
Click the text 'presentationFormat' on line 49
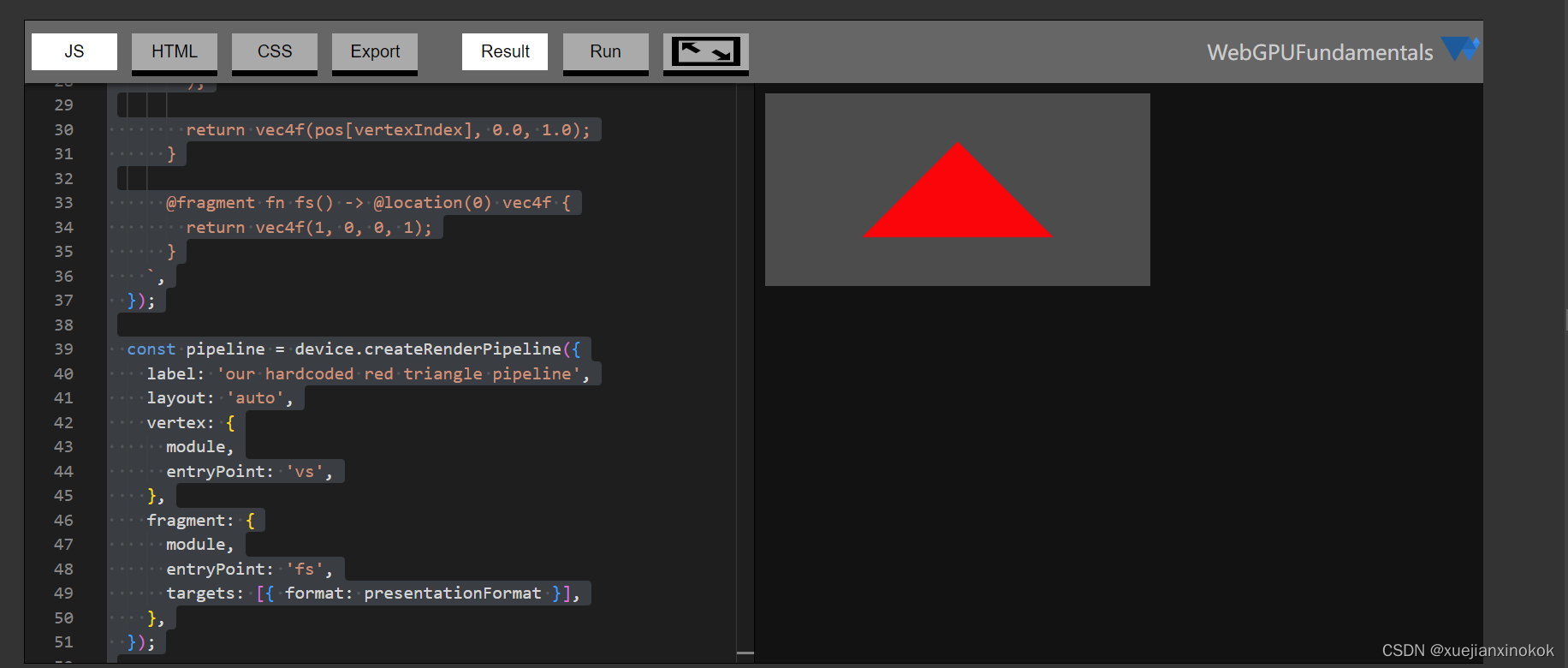[453, 593]
